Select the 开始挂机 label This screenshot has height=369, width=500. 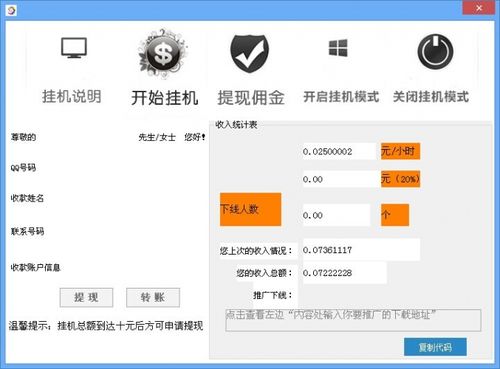pyautogui.click(x=165, y=98)
